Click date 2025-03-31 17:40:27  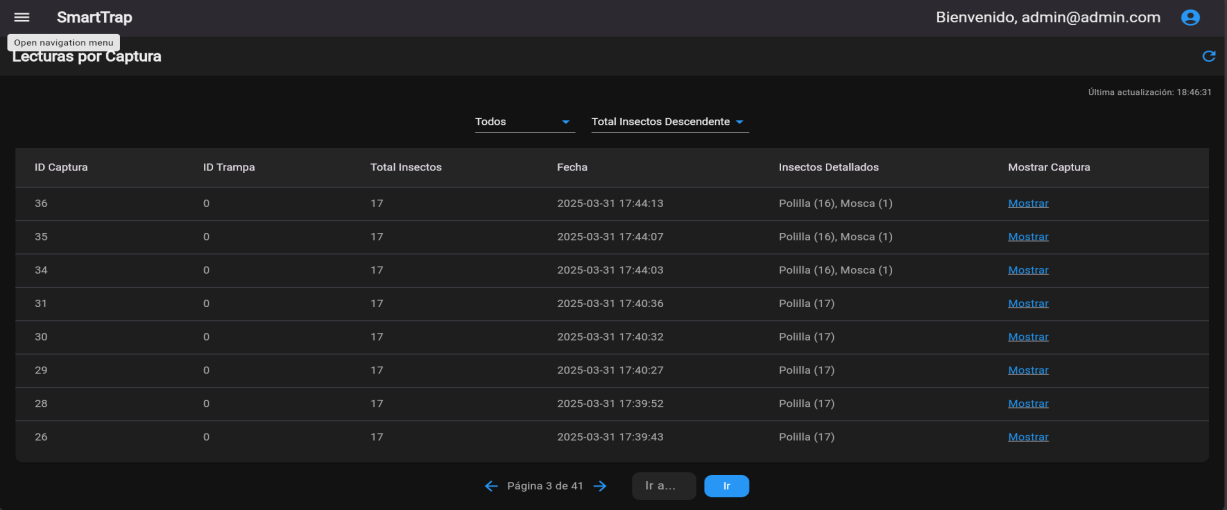point(610,370)
